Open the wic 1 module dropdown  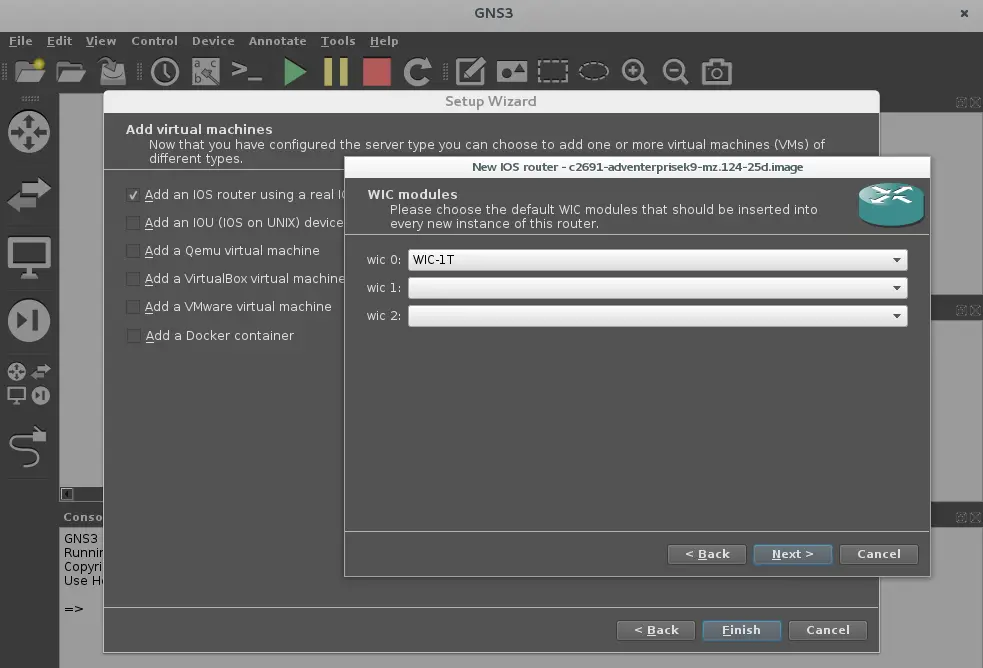coord(658,288)
